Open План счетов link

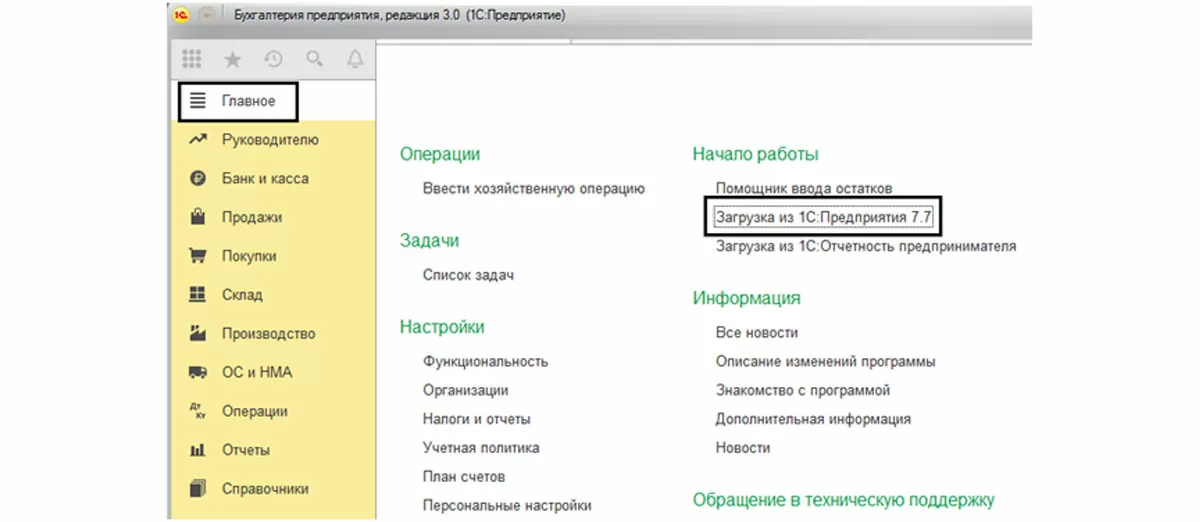pos(464,477)
